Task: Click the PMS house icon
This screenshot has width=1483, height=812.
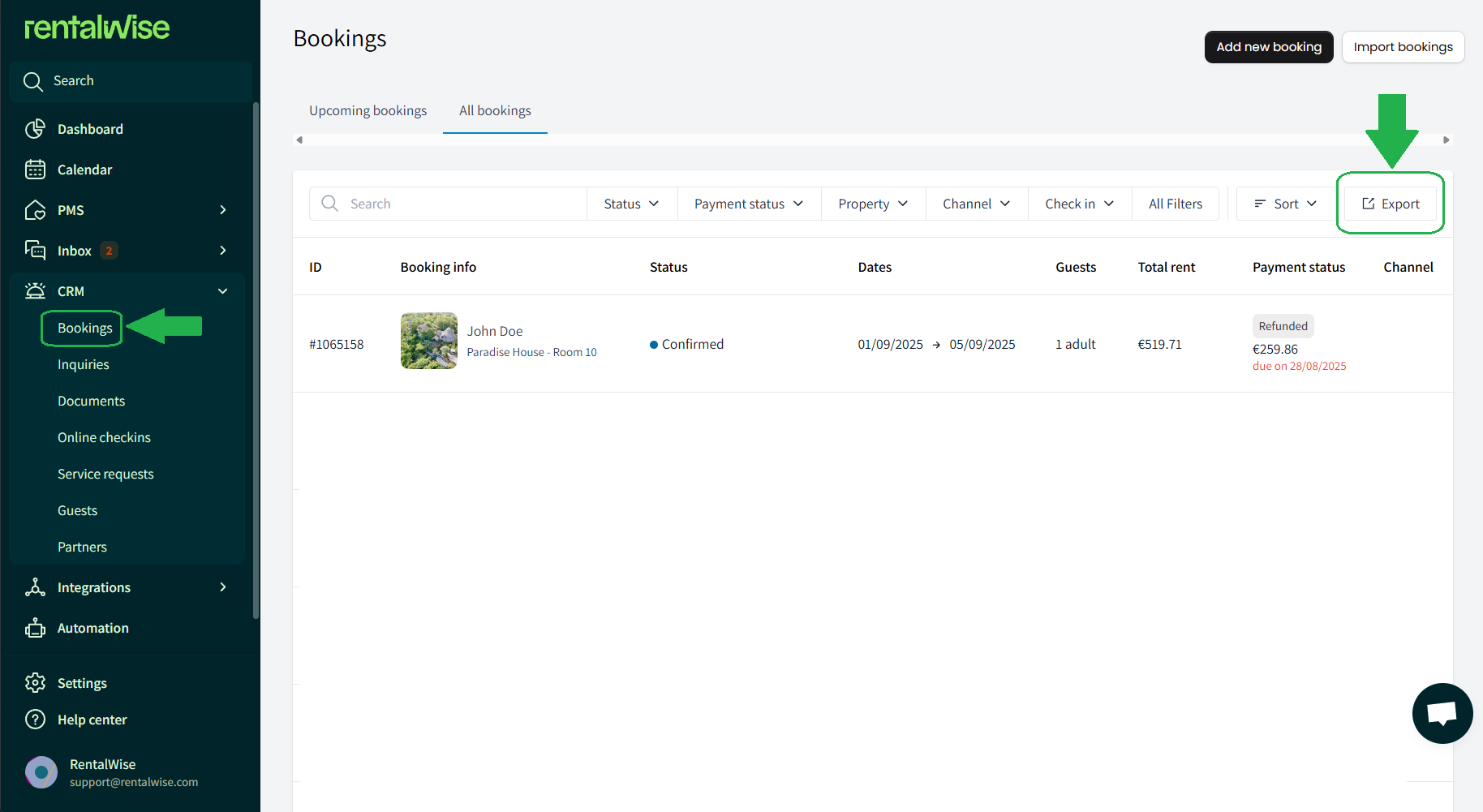Action: tap(35, 210)
